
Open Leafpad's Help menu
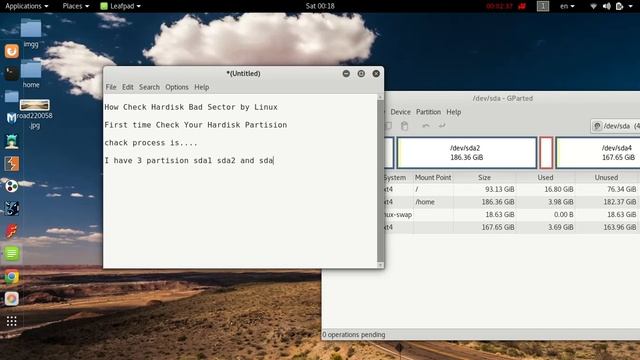pyautogui.click(x=202, y=87)
